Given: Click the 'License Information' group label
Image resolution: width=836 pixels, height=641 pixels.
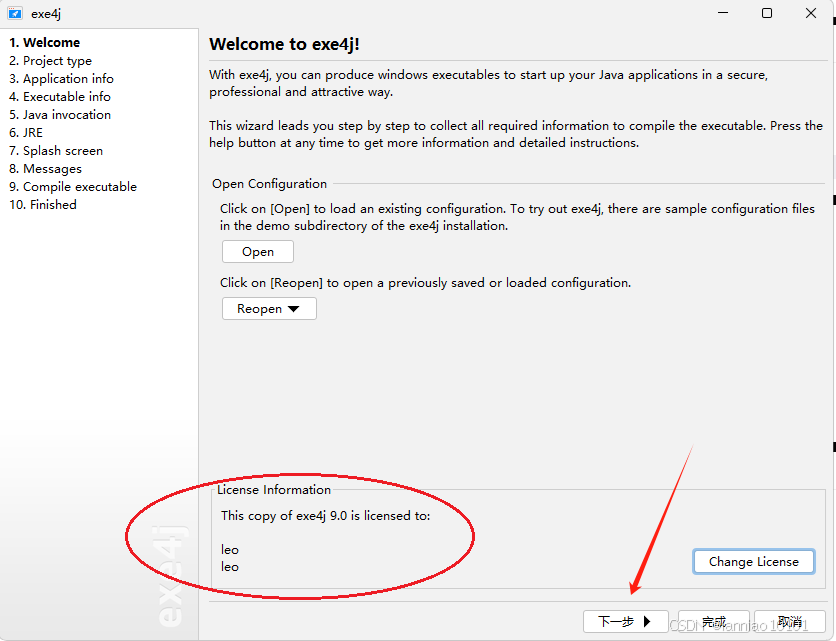Looking at the screenshot, I should pyautogui.click(x=274, y=490).
